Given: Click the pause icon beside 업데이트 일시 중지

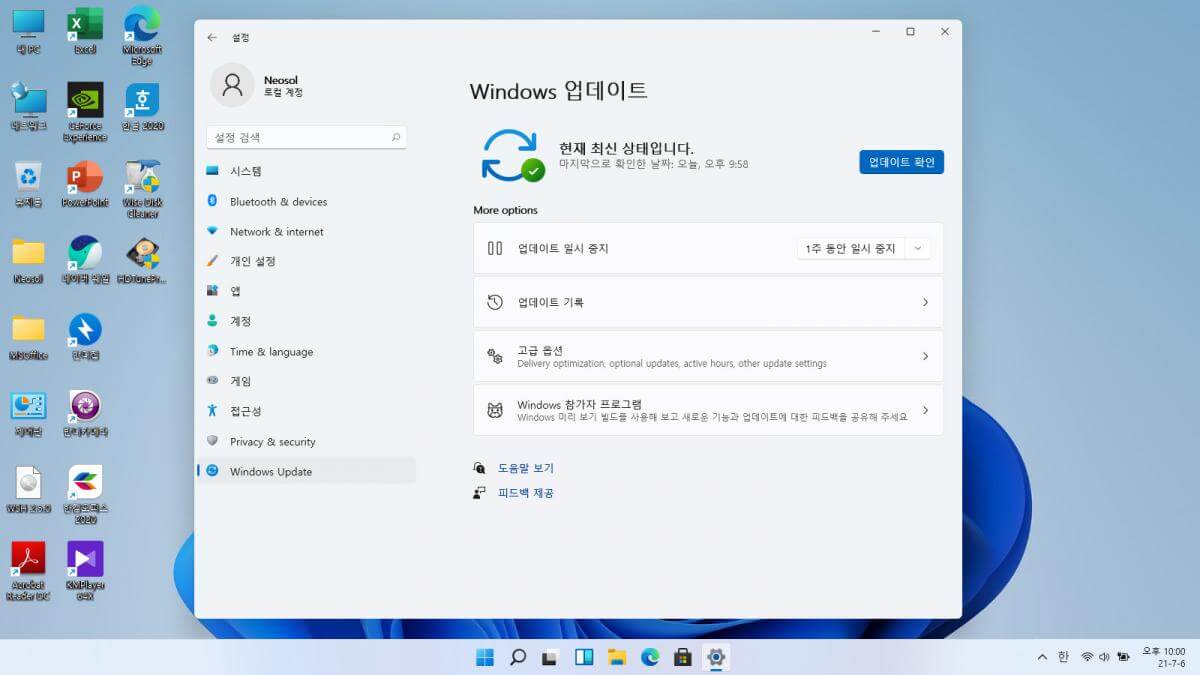Looking at the screenshot, I should click(494, 248).
